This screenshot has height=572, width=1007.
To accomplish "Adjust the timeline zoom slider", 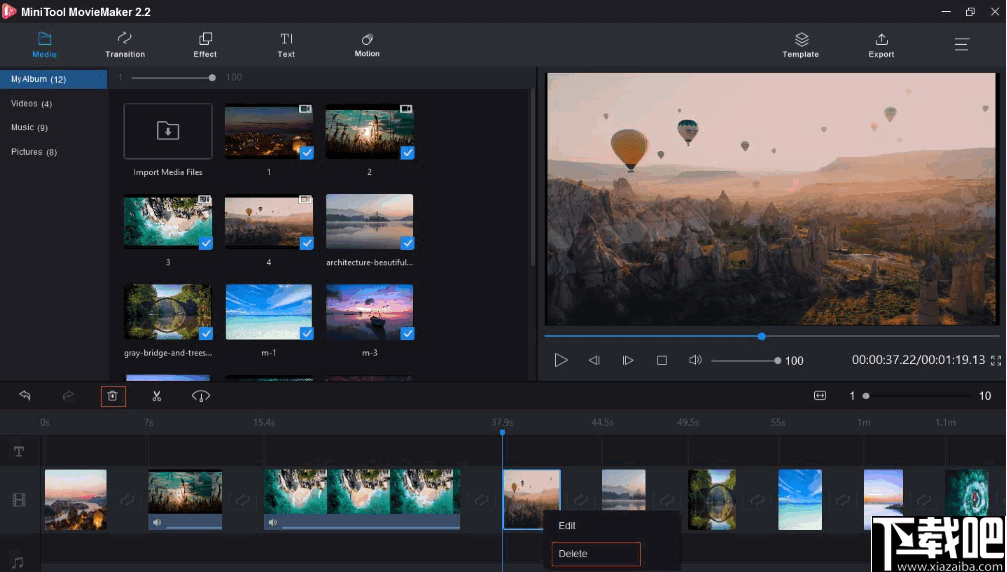I will pyautogui.click(x=866, y=396).
